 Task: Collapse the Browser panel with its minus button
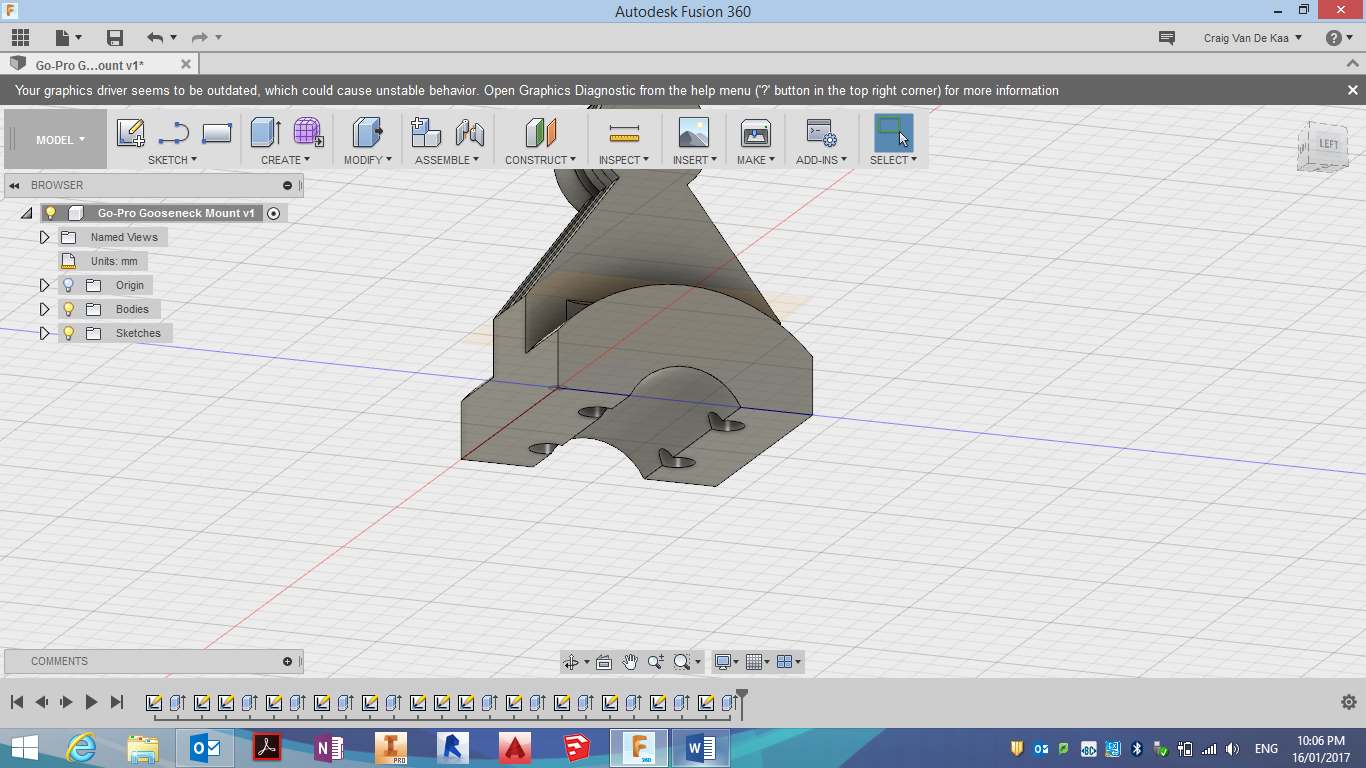coord(287,185)
